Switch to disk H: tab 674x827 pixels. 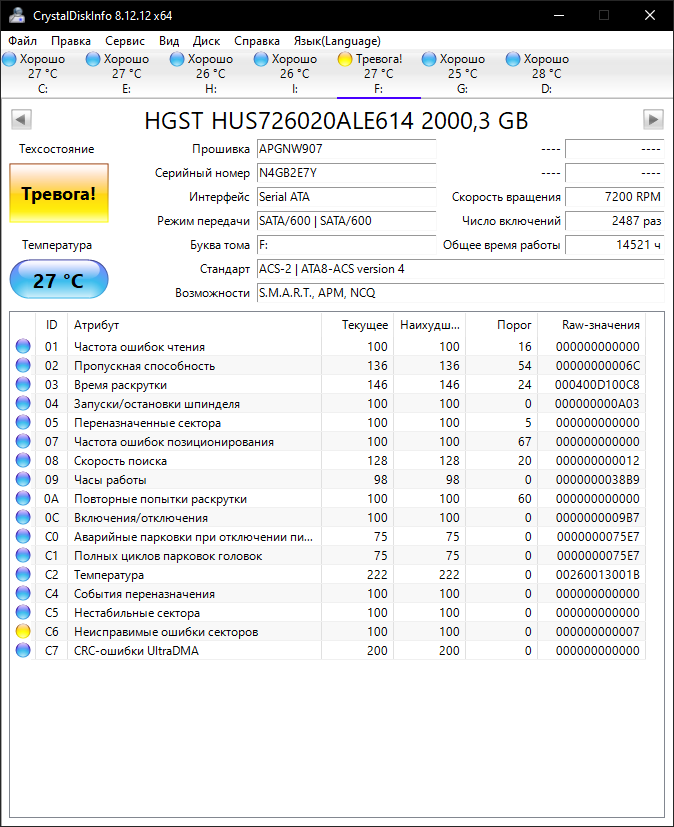pyautogui.click(x=211, y=73)
